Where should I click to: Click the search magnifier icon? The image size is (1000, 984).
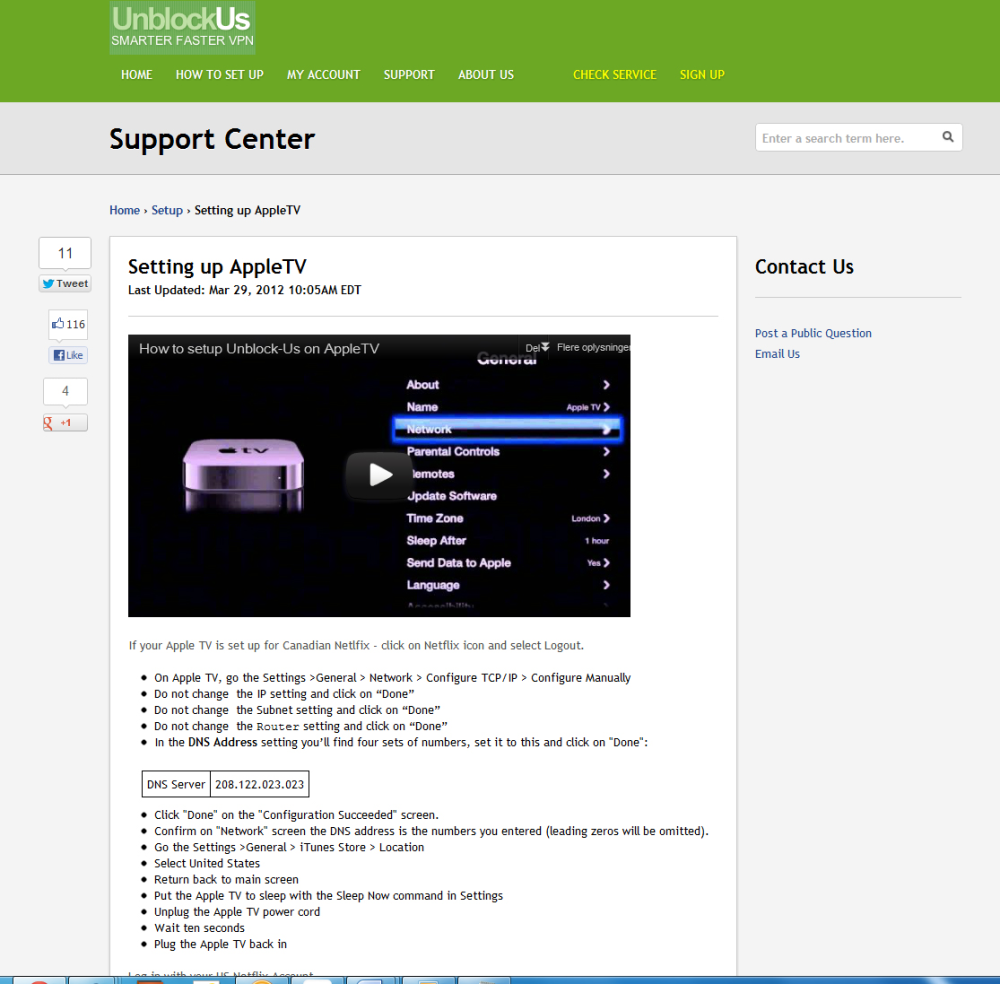click(948, 137)
